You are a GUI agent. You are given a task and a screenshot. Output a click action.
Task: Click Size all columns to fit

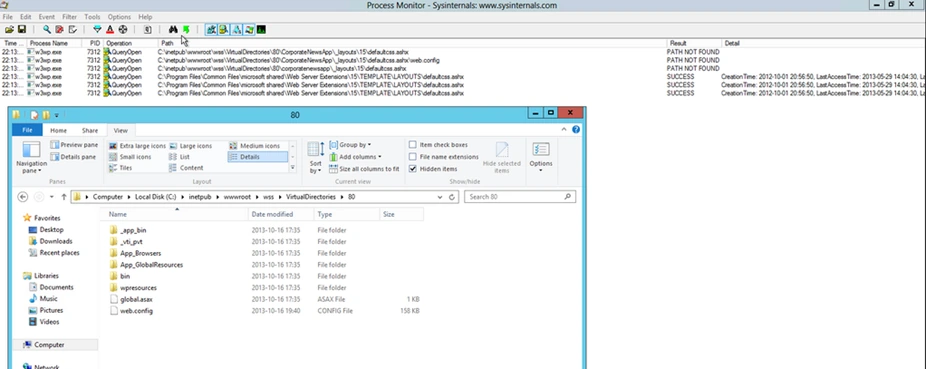click(x=364, y=169)
